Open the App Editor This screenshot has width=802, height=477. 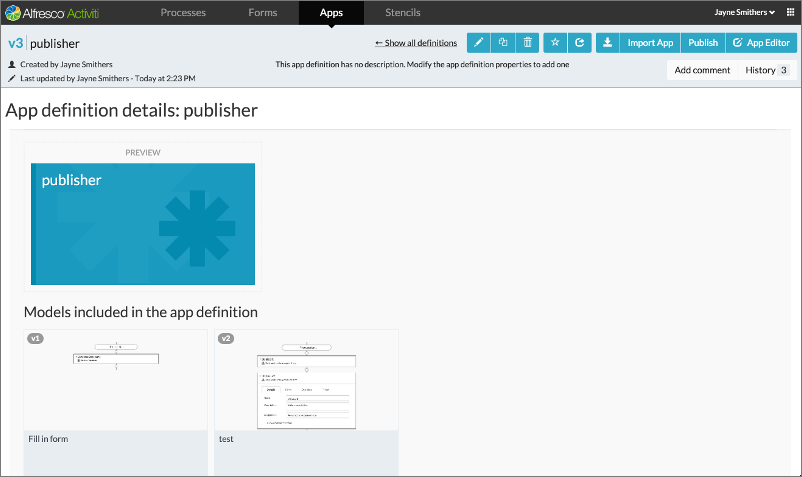click(x=761, y=43)
